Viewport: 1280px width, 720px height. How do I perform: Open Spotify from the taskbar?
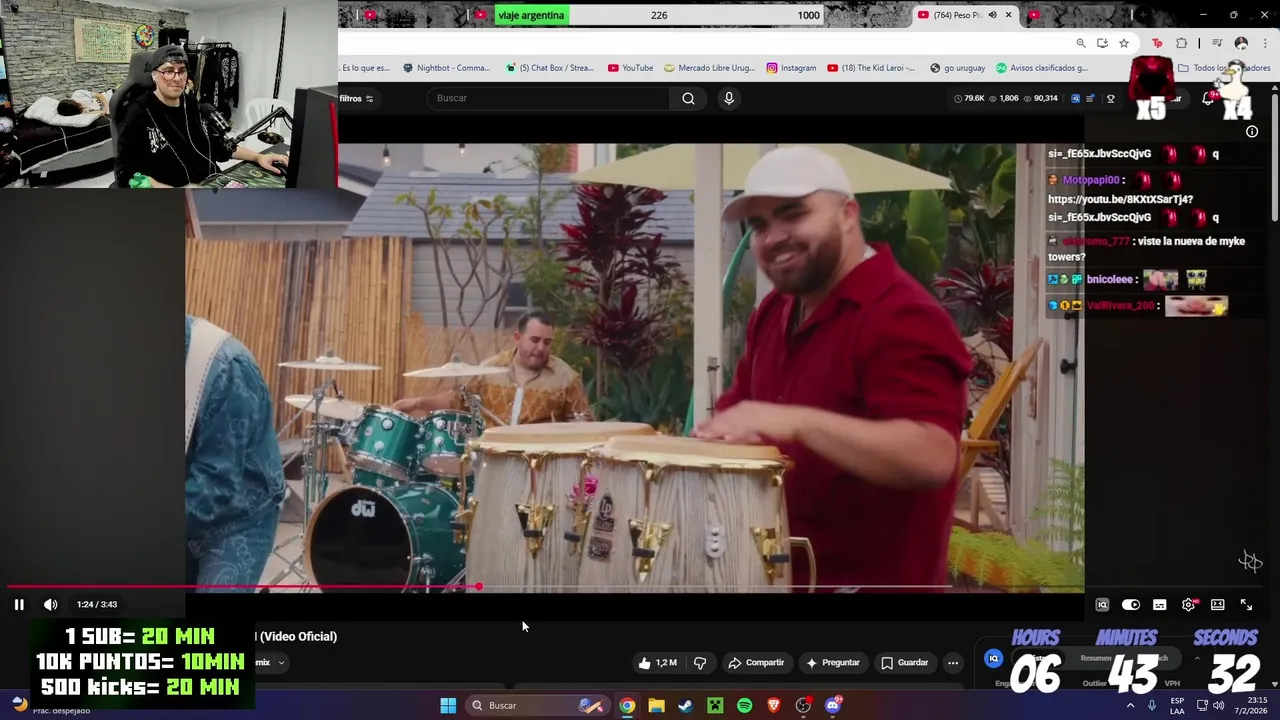[744, 705]
